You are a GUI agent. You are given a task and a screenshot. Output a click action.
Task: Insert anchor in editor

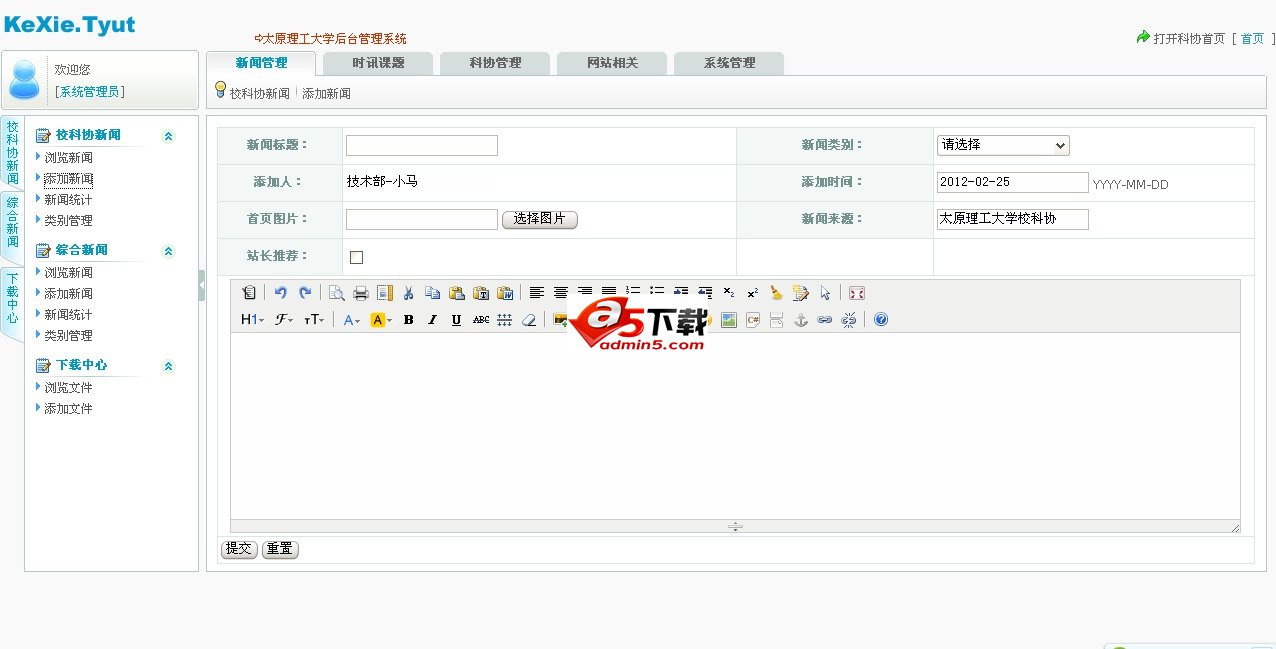[801, 320]
